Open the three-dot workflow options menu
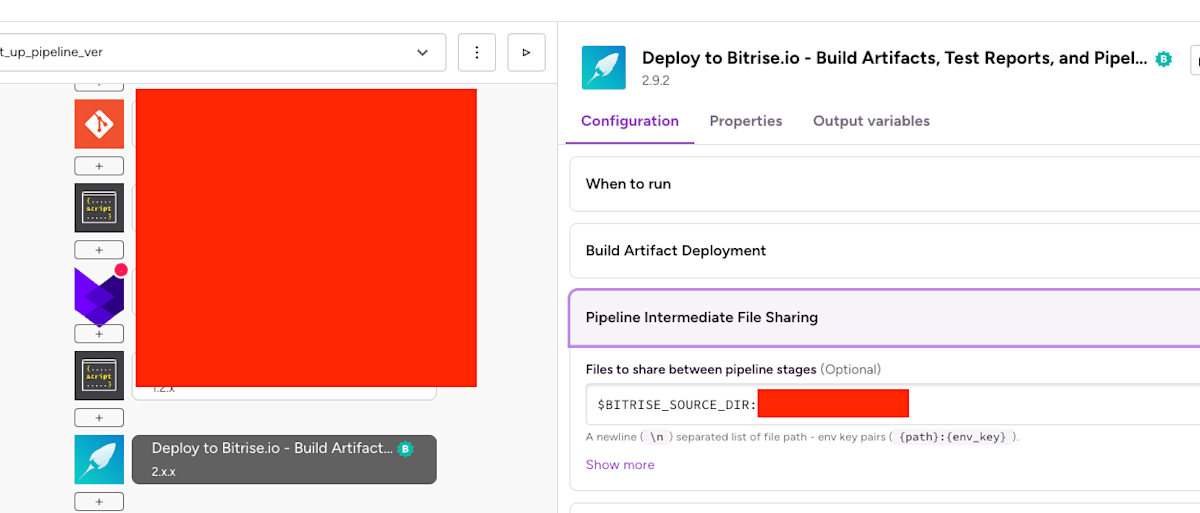Screen dimensions: 1200x513 pyautogui.click(x=477, y=52)
